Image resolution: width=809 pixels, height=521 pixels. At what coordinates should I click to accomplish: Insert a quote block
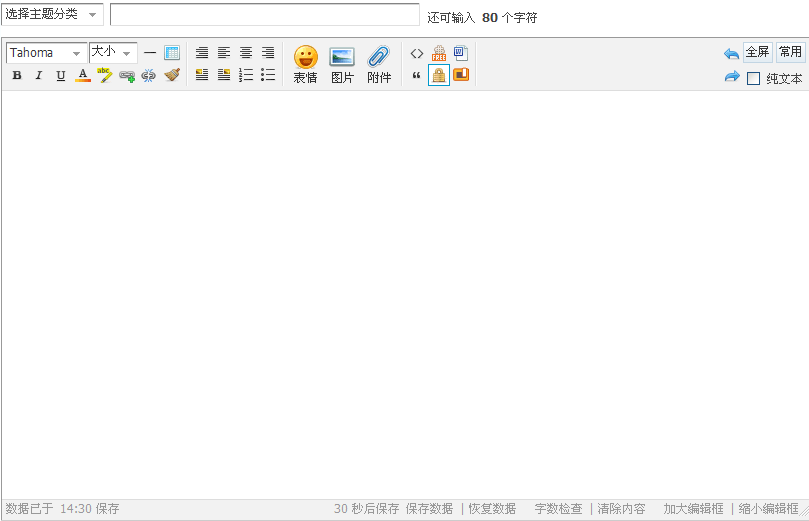(417, 75)
